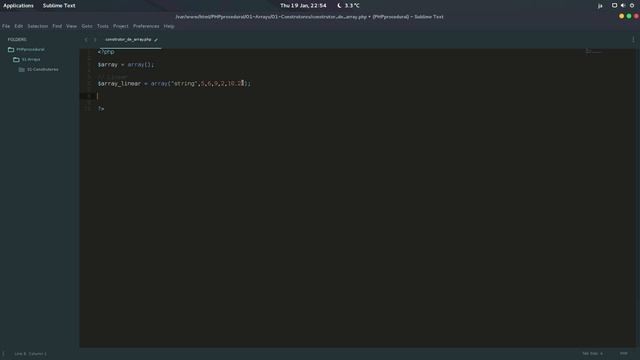Click the green maximize window button
This screenshot has width=640, height=360.
point(629,16)
